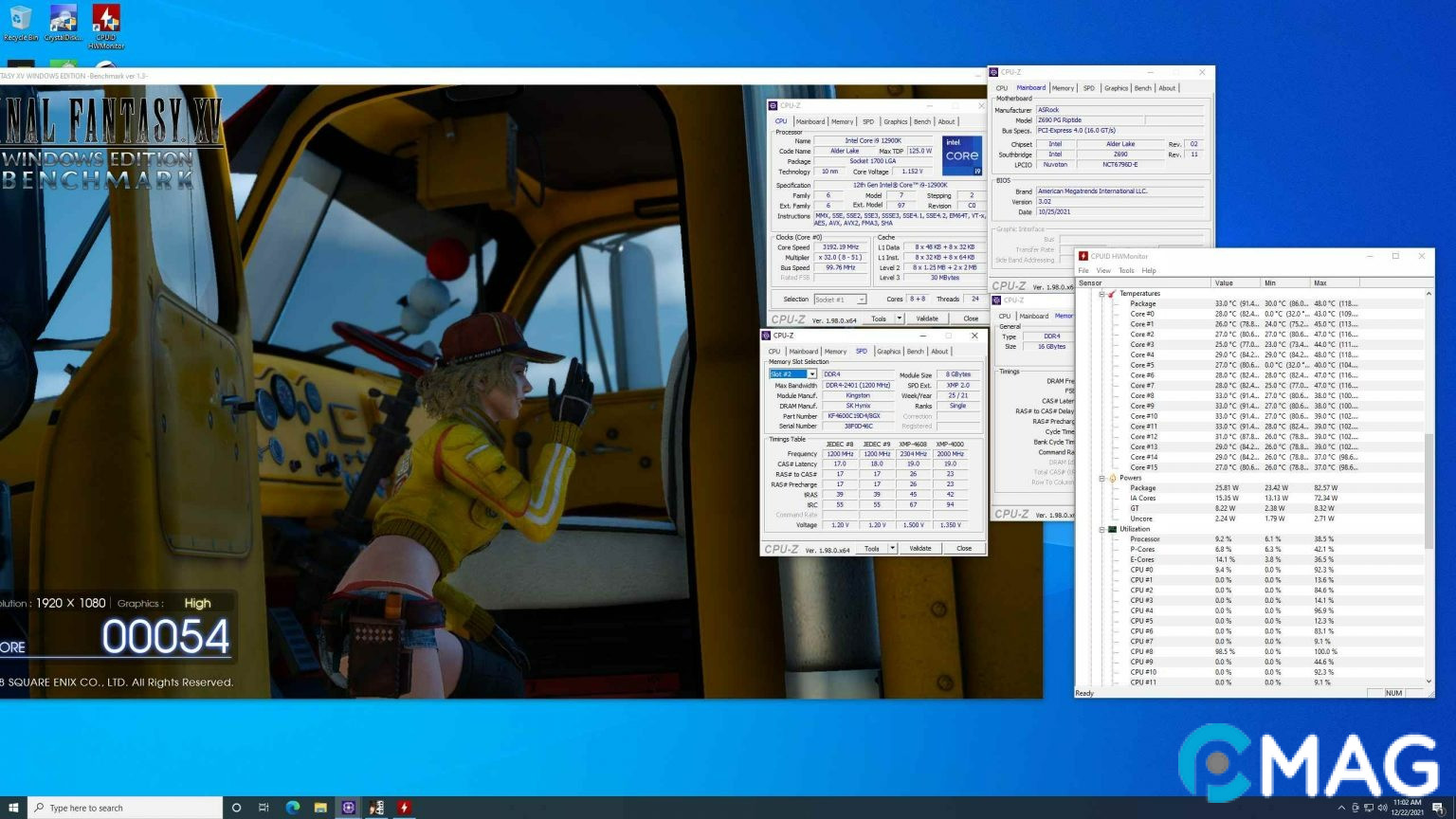The height and width of the screenshot is (819, 1456).
Task: Switch to Graphics tab in SPD window
Action: [888, 352]
